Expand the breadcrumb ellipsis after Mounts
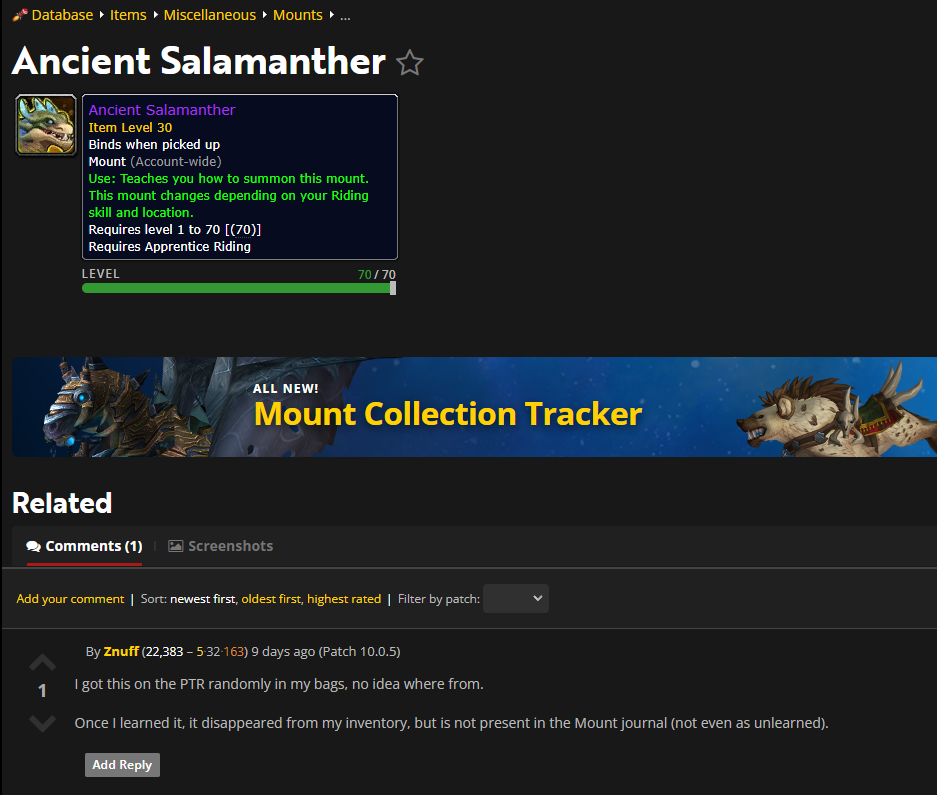Screen dimensions: 937x795 345,16
